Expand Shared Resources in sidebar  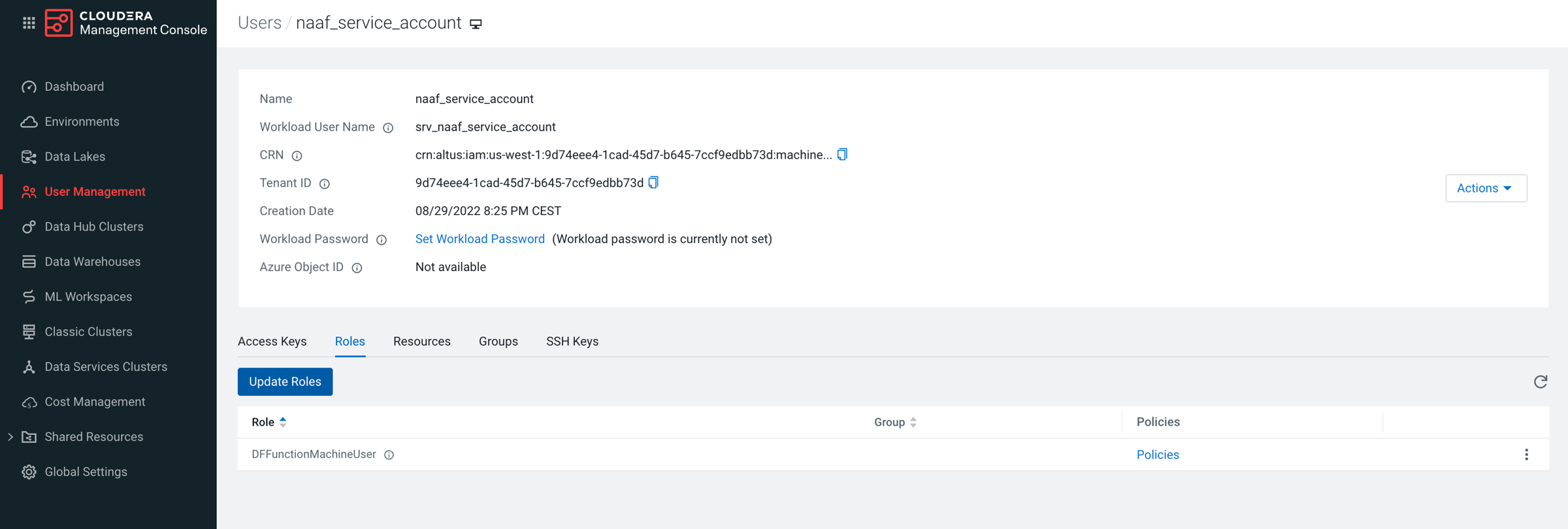click(x=10, y=437)
